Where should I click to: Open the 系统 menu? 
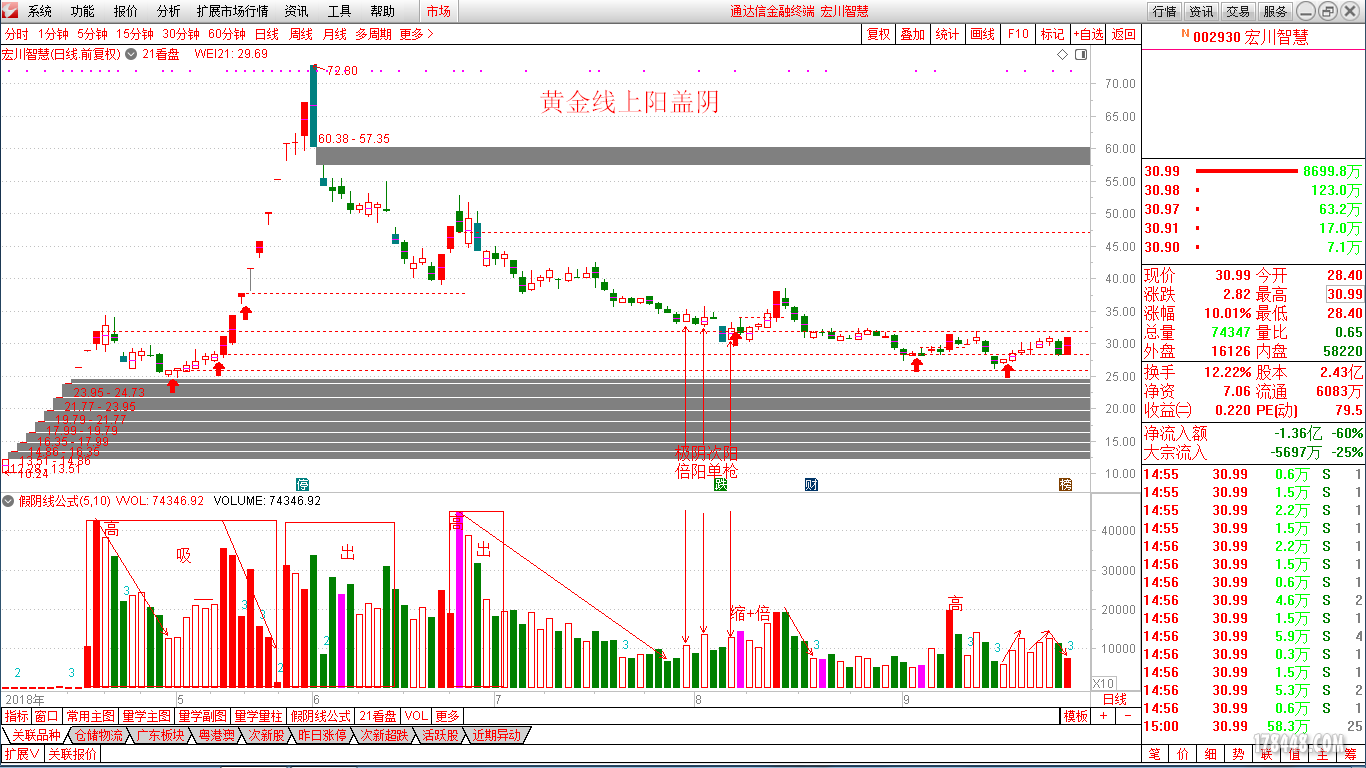(x=40, y=11)
